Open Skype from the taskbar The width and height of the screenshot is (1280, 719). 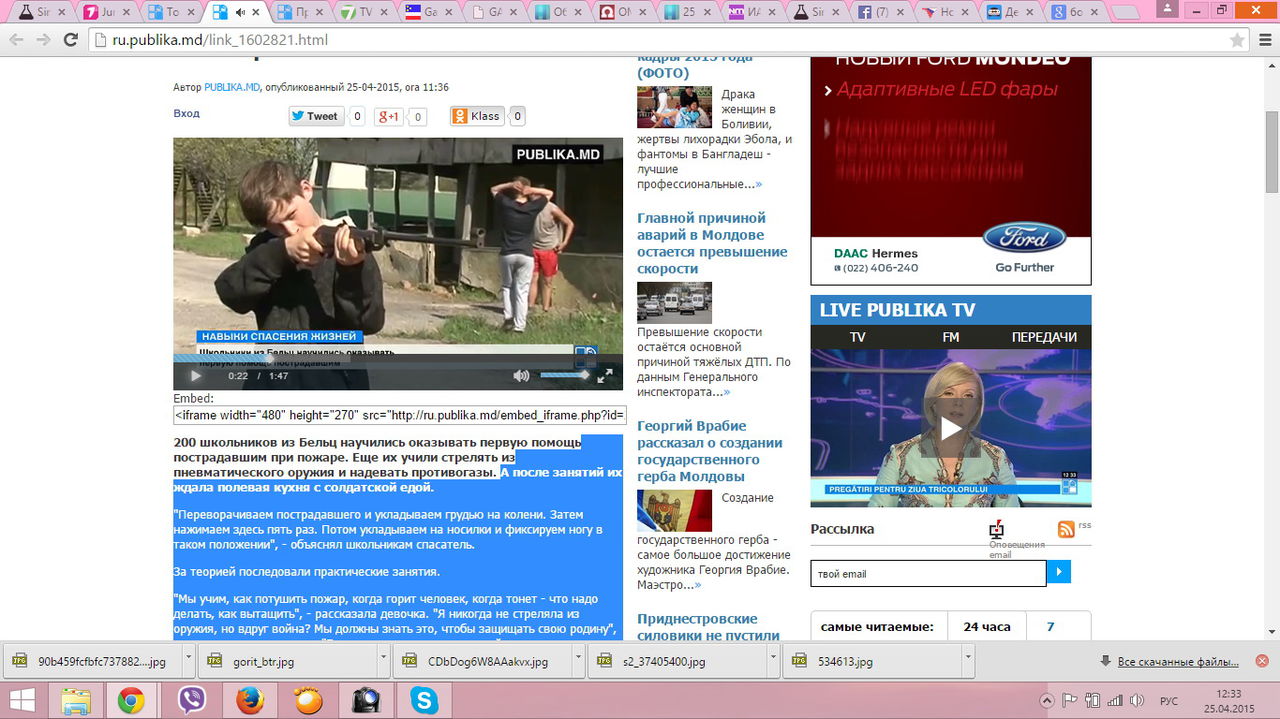click(x=425, y=700)
